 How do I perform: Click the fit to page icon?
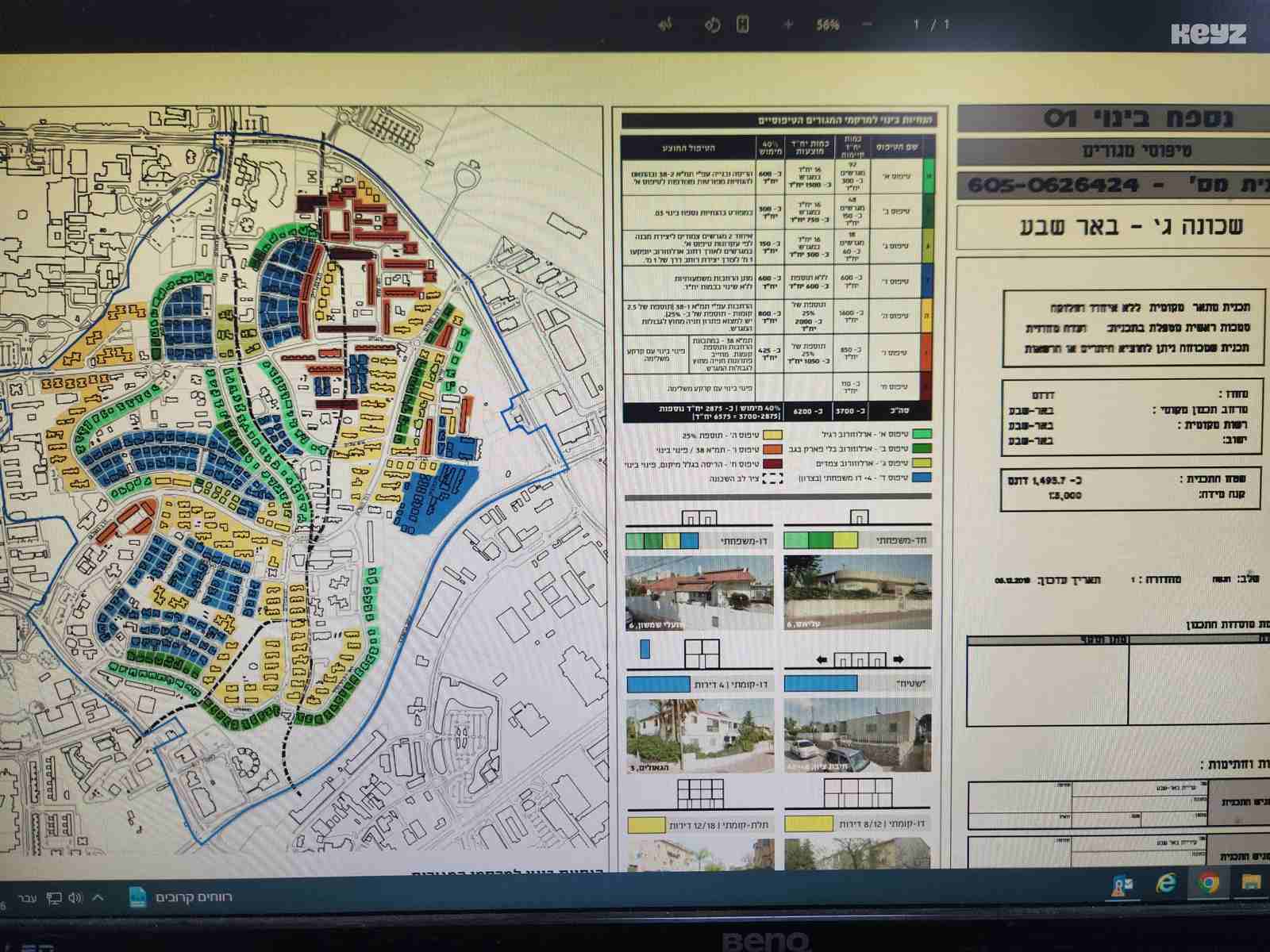point(743,25)
